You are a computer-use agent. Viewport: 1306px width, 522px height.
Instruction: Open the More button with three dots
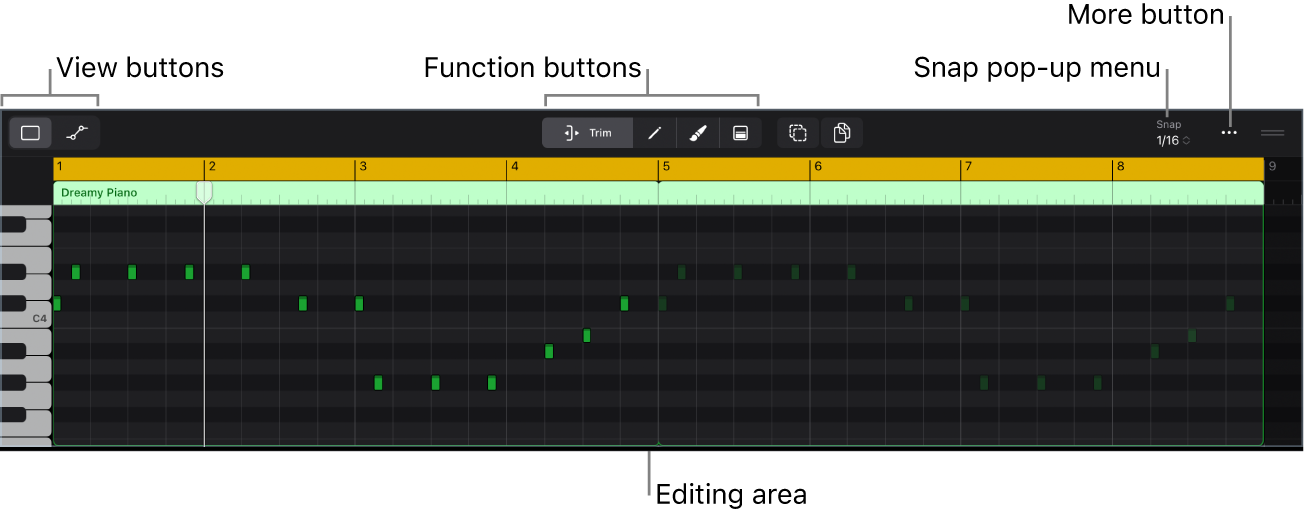pyautogui.click(x=1229, y=133)
